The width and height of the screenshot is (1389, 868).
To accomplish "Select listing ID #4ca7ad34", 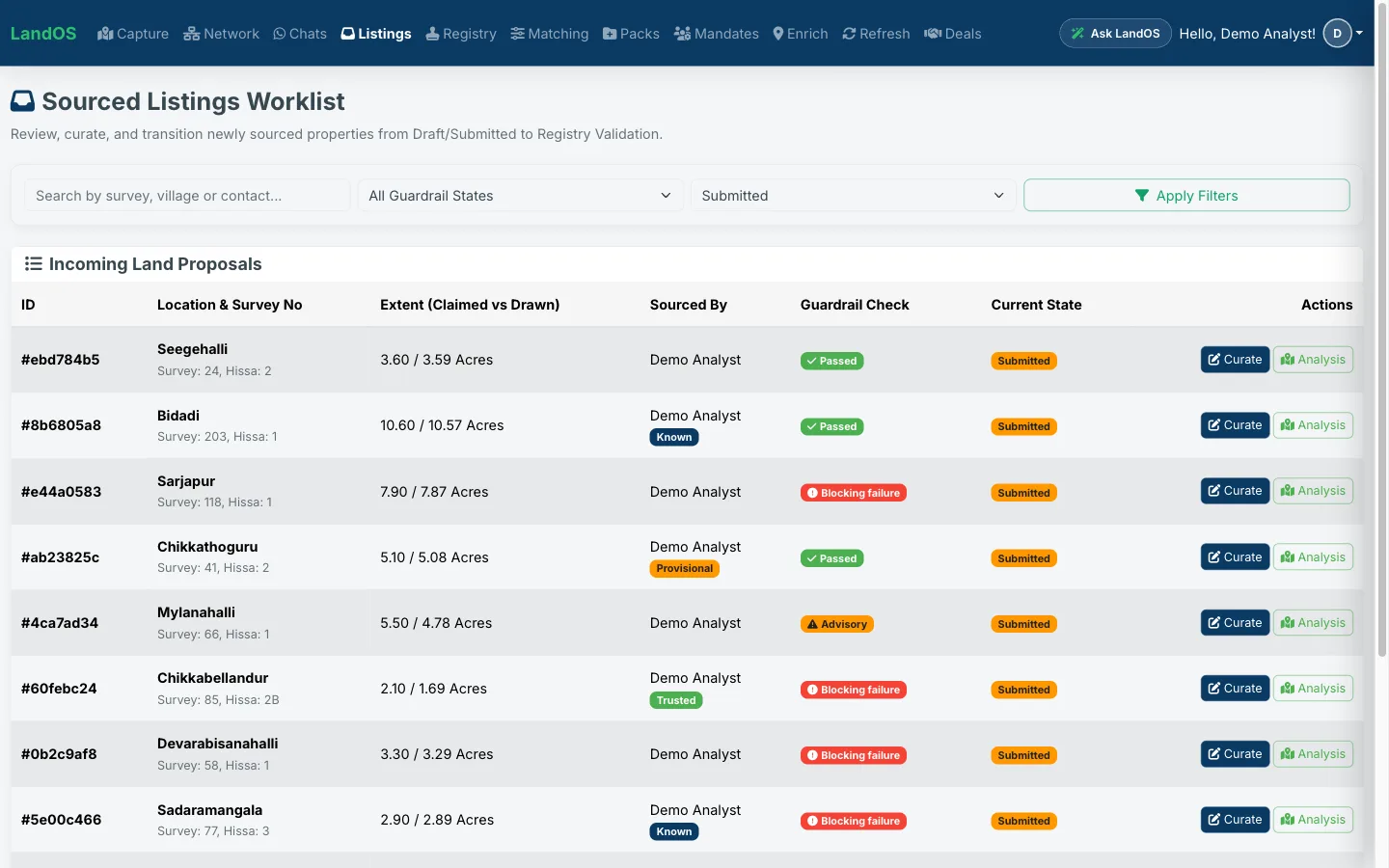I will click(x=60, y=623).
